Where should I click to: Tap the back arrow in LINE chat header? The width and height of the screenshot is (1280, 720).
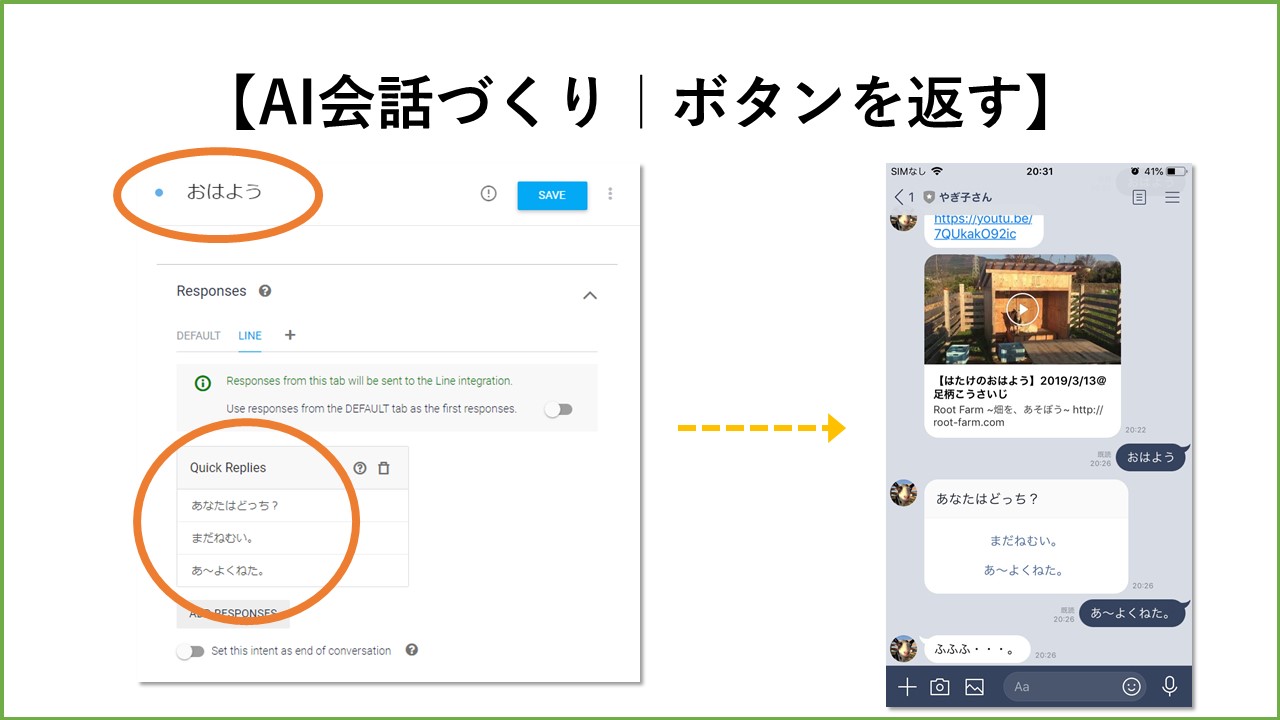click(899, 197)
